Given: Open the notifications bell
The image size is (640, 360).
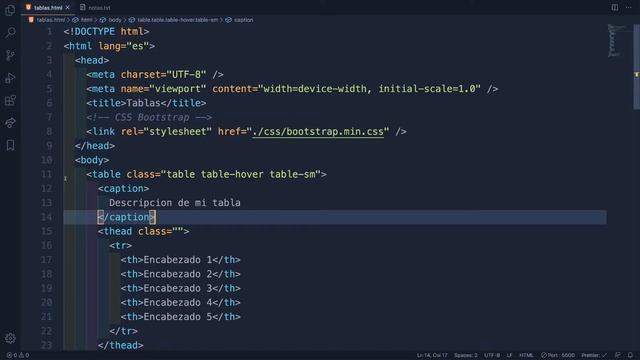Looking at the screenshot, I should pos(630,355).
